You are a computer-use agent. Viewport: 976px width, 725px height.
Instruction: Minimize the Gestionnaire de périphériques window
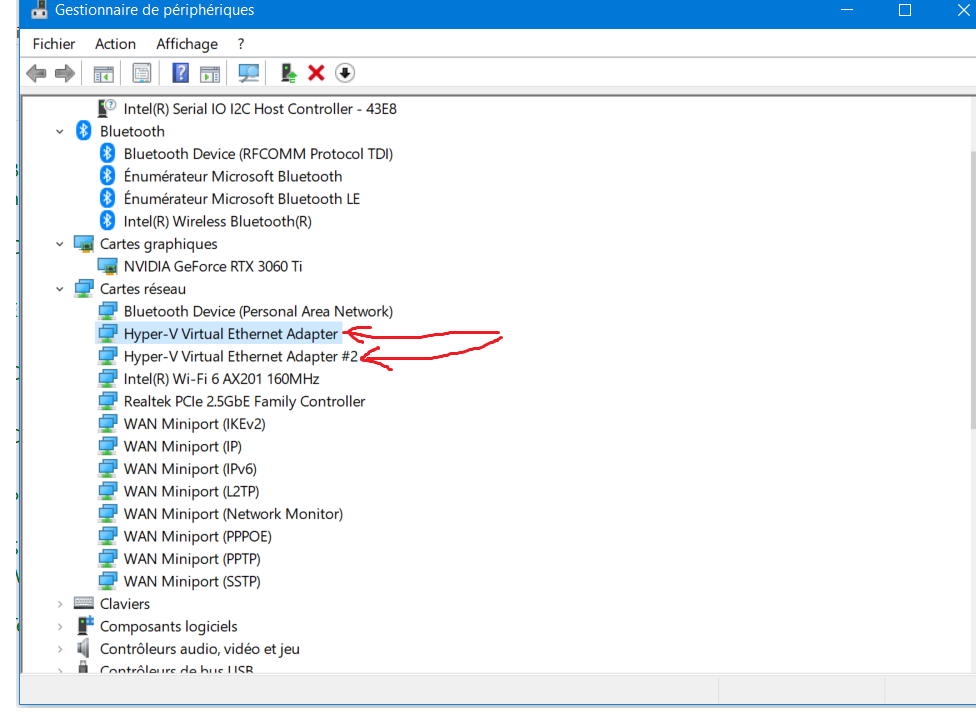(847, 10)
